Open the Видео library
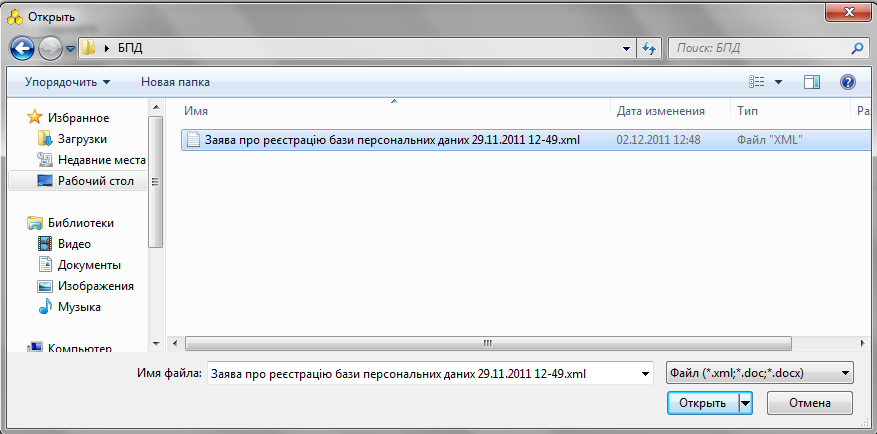 74,244
